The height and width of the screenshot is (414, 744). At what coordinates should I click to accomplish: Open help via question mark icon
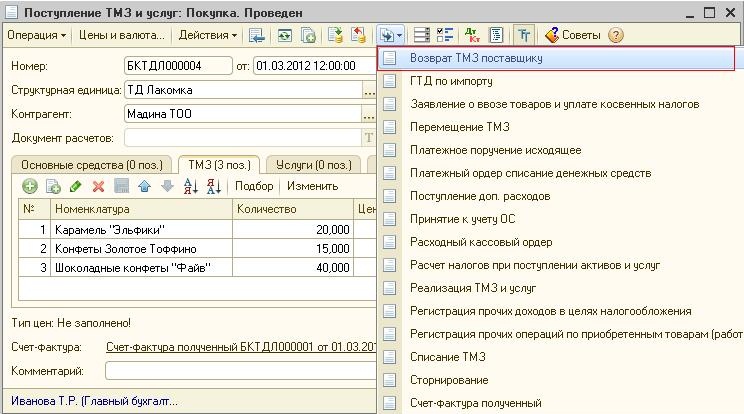tap(615, 35)
